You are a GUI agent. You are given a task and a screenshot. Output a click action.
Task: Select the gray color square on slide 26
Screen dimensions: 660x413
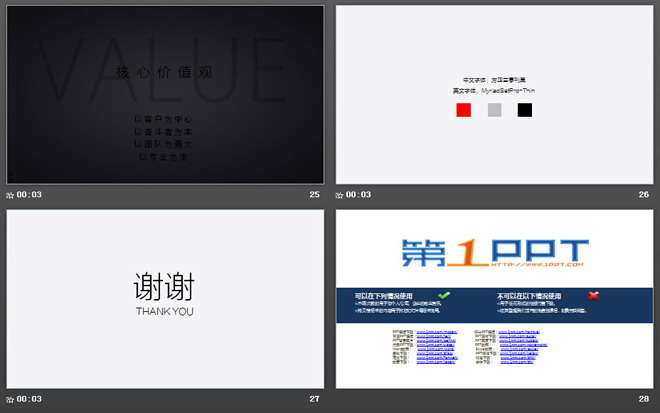(494, 110)
